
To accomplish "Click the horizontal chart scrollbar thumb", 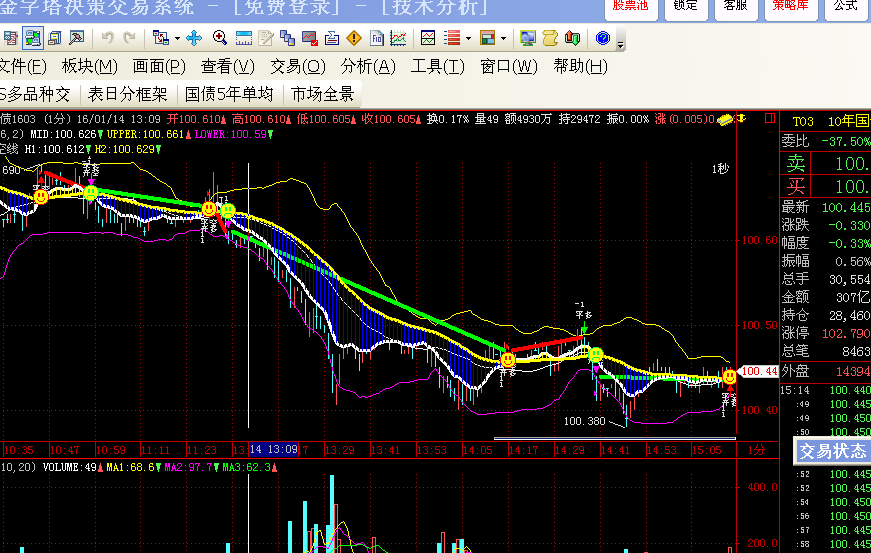I will coord(614,439).
